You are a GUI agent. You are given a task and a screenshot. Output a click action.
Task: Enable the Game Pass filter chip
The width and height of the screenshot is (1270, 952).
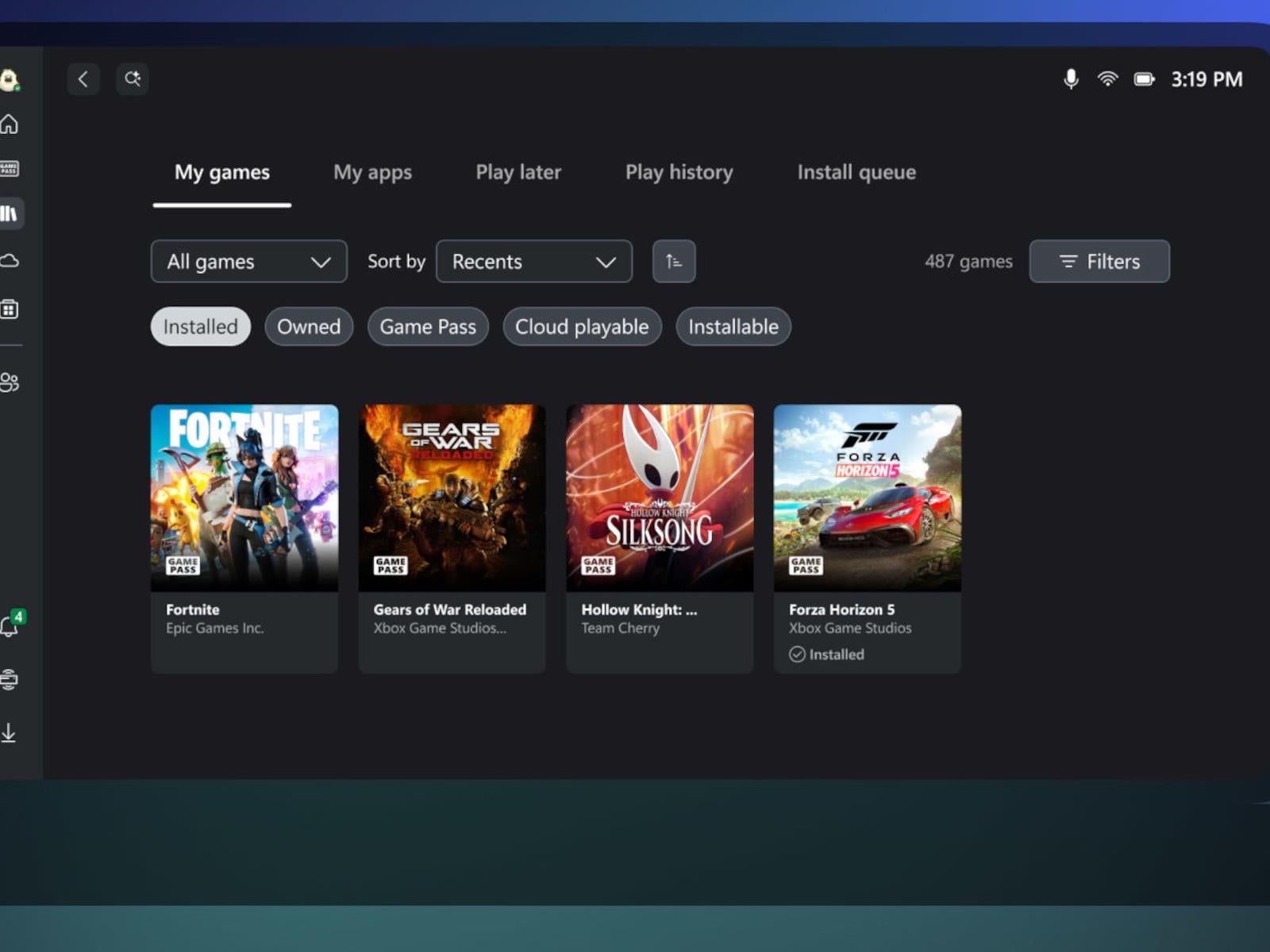(x=428, y=326)
